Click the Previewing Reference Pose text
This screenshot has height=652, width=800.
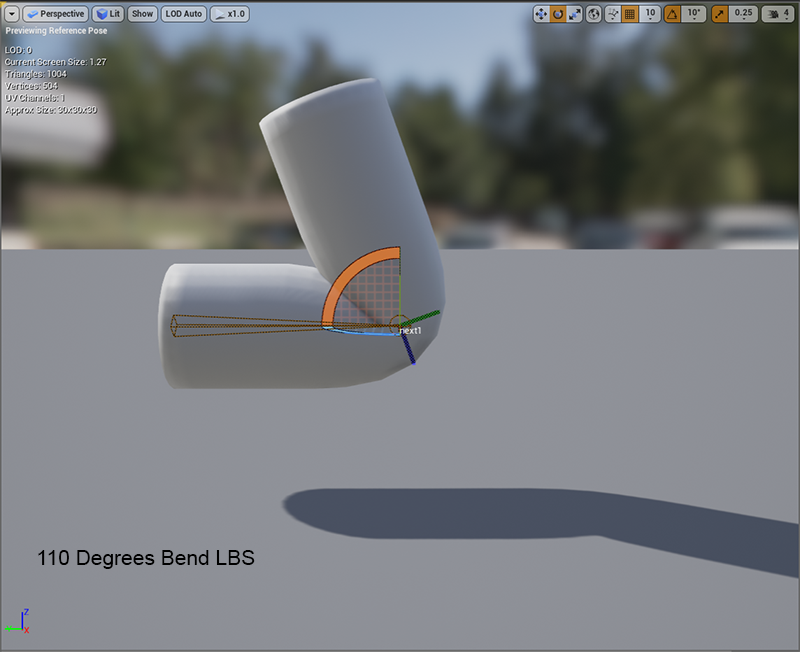[x=56, y=31]
